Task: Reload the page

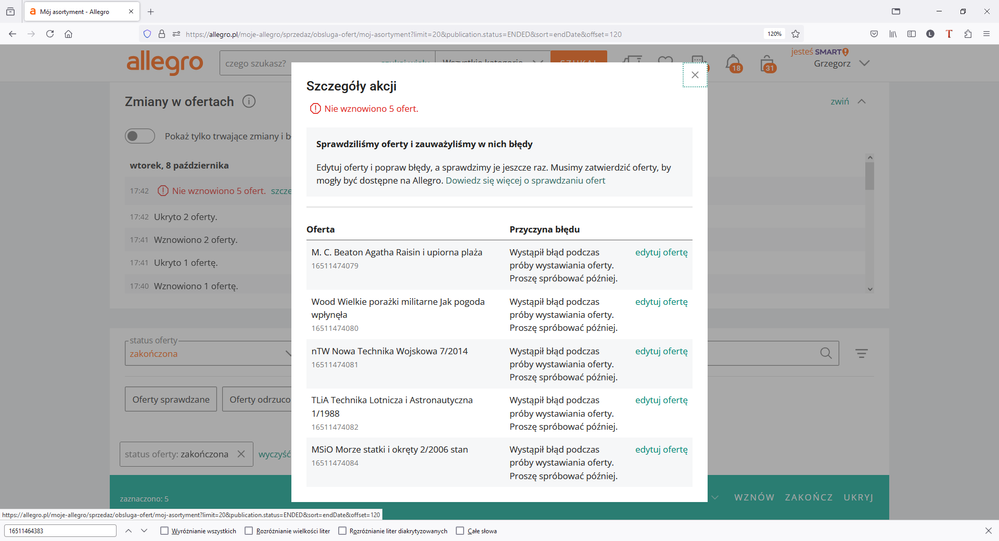Action: click(50, 34)
